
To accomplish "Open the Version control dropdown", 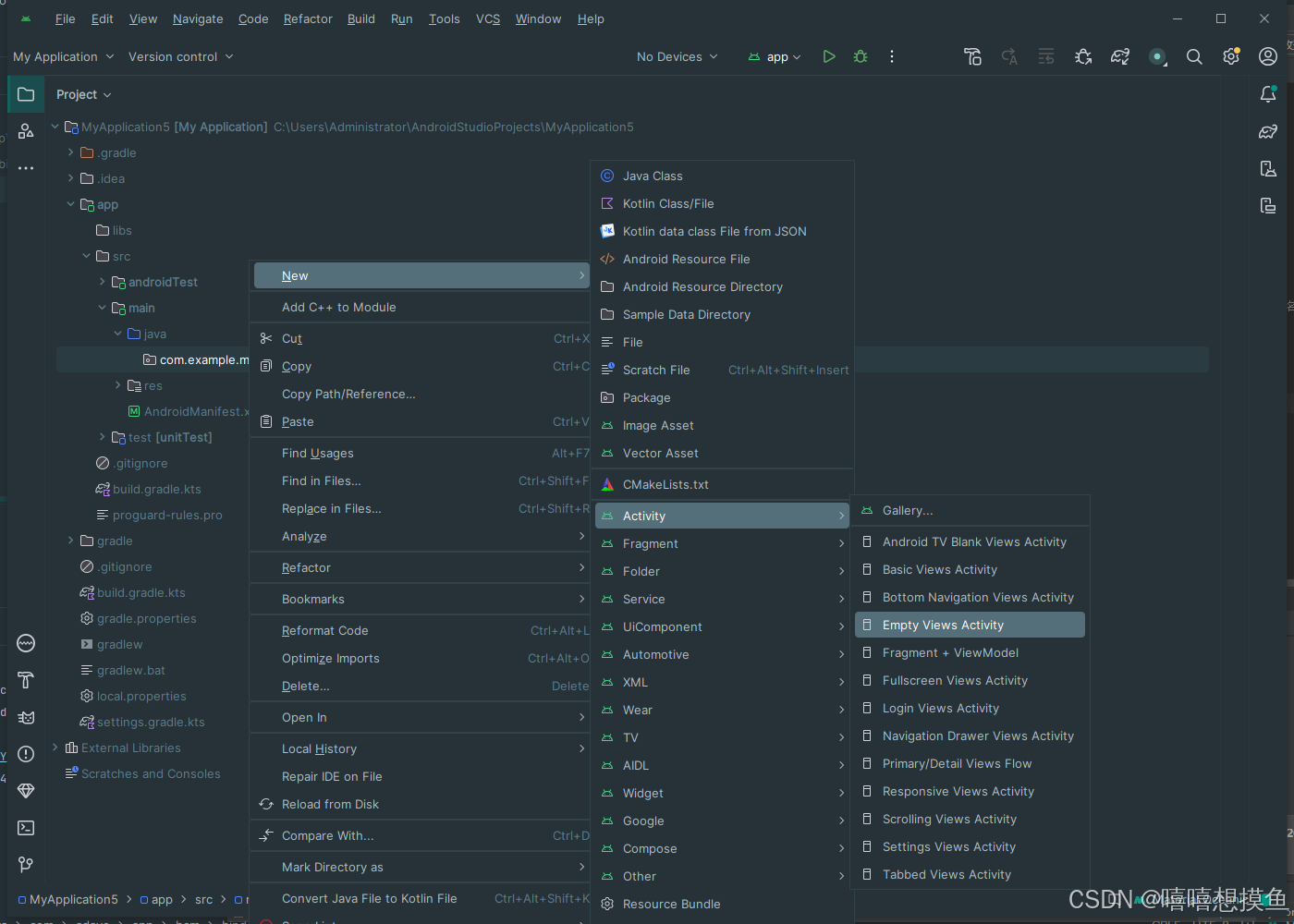I will click(181, 56).
